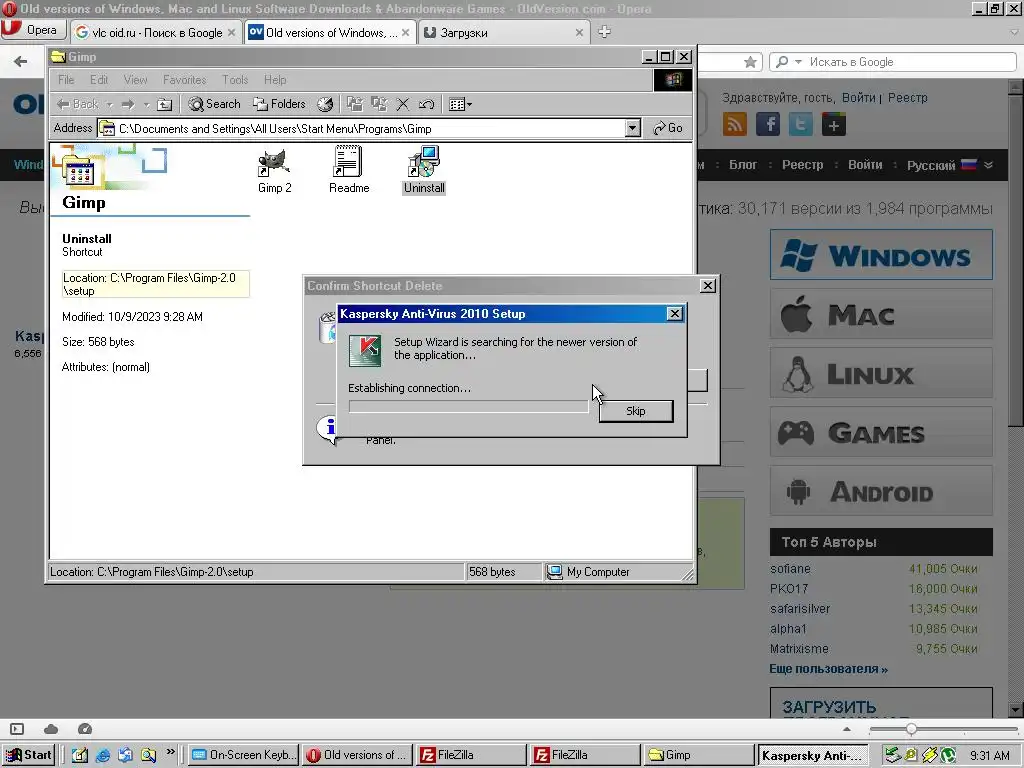This screenshot has height=768, width=1024.
Task: Click the Opera panel toggle icon in status bar
Action: pos(17,729)
